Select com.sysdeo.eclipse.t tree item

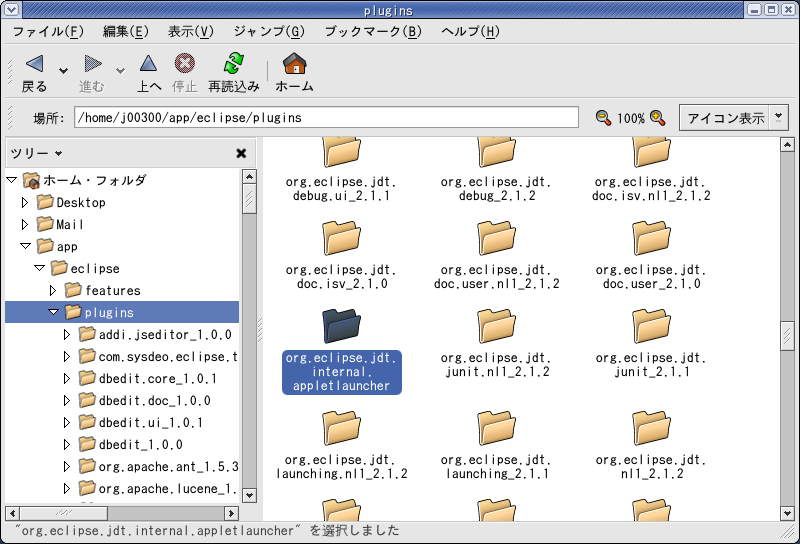click(x=168, y=356)
